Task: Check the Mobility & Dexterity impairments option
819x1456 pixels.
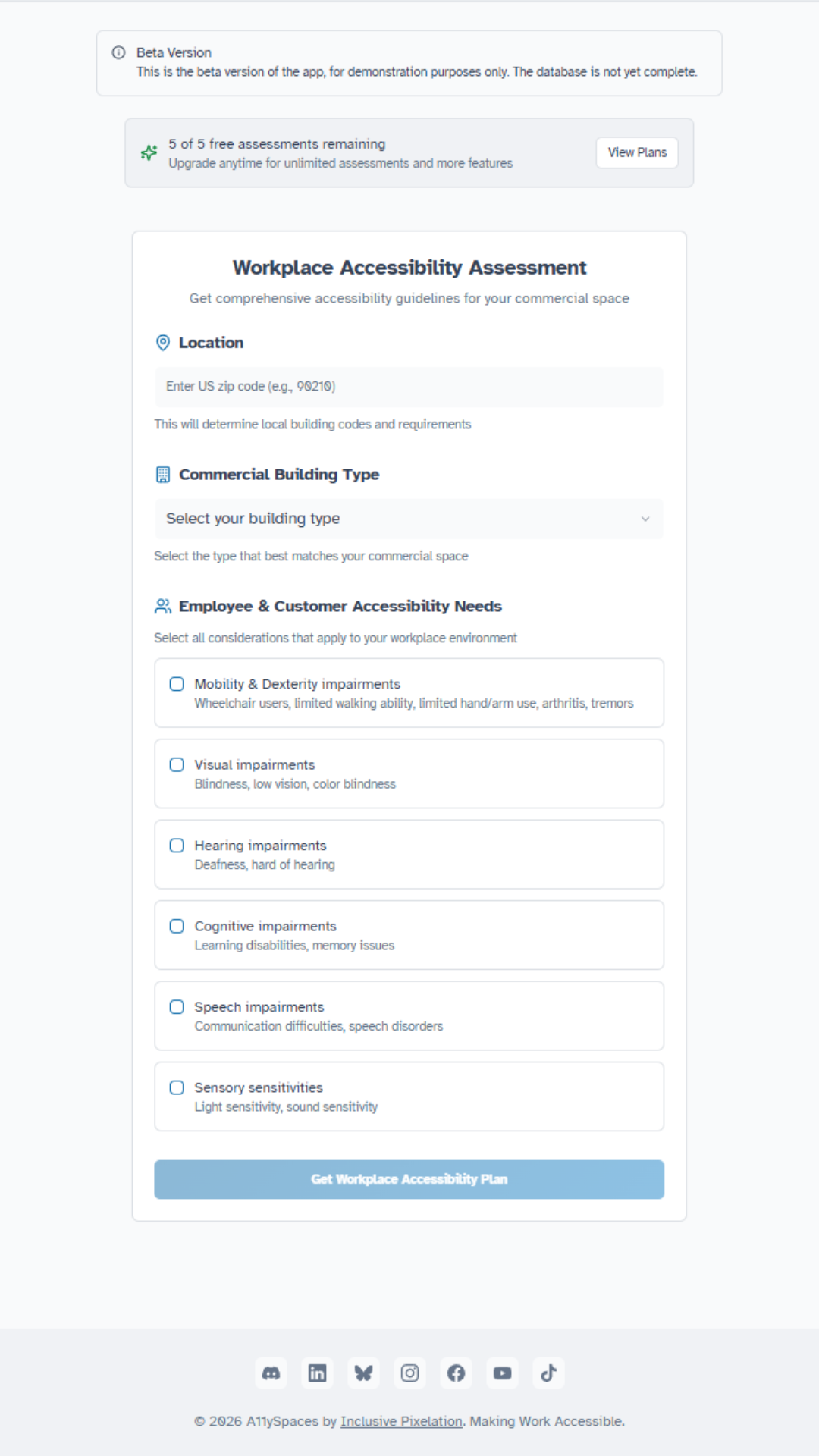Action: (177, 683)
